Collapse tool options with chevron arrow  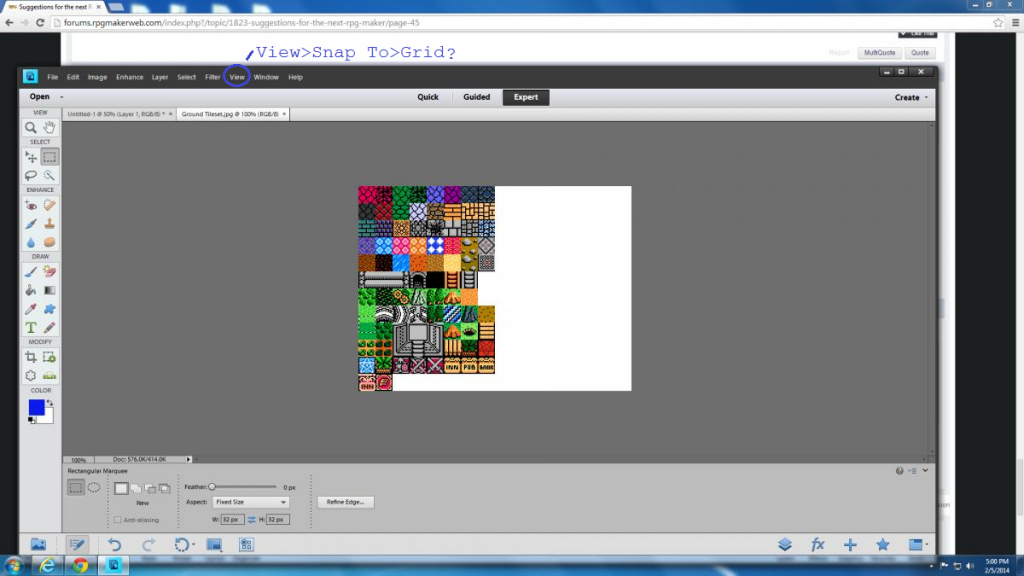tap(925, 470)
